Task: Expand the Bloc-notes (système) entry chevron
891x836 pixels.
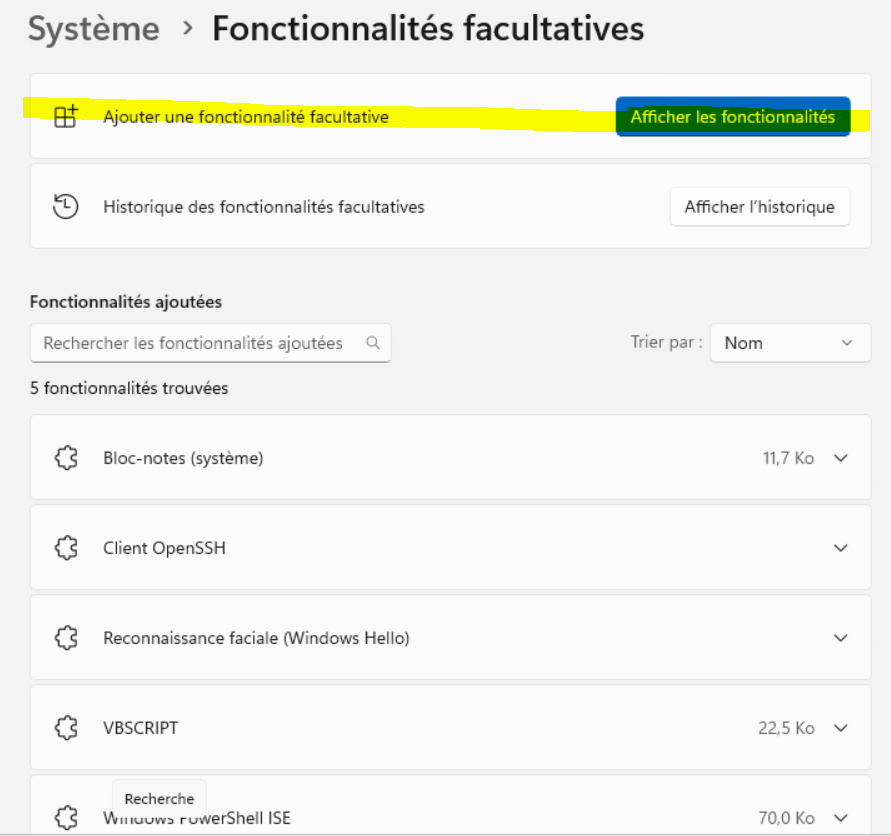Action: (x=841, y=458)
